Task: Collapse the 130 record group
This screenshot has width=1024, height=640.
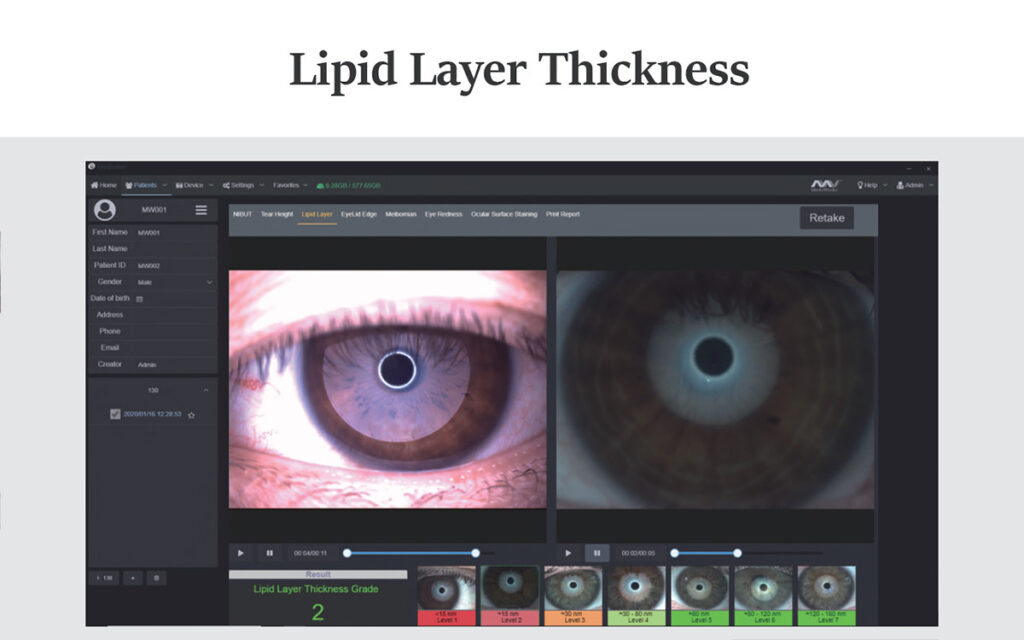Action: (x=205, y=390)
